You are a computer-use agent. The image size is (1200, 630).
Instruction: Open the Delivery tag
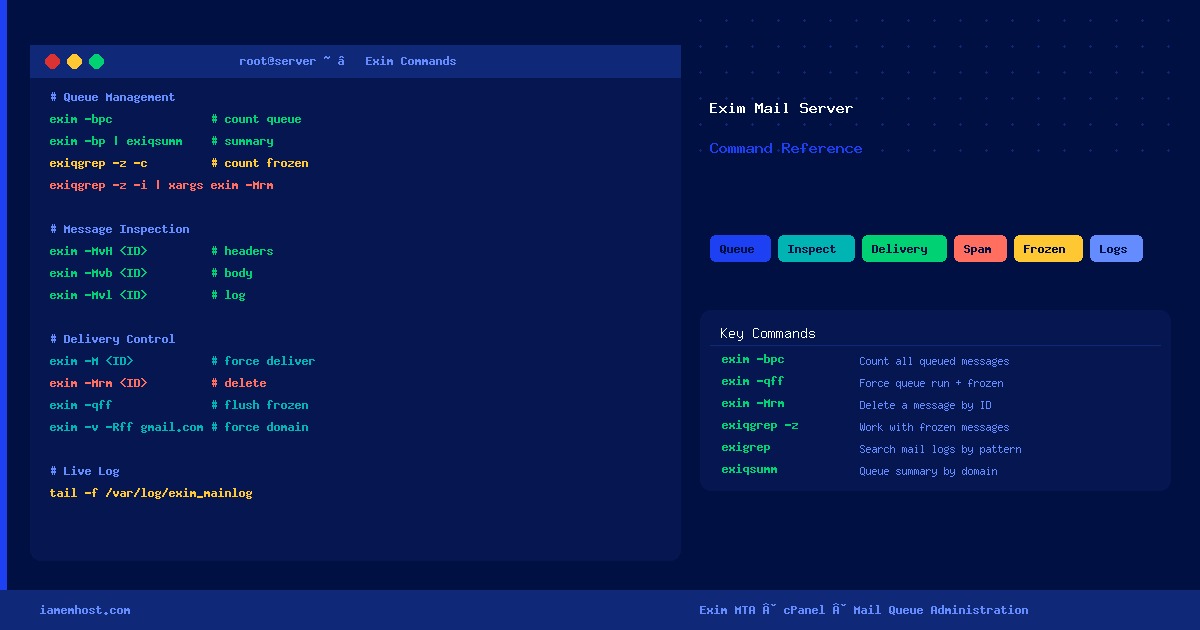[x=904, y=249]
